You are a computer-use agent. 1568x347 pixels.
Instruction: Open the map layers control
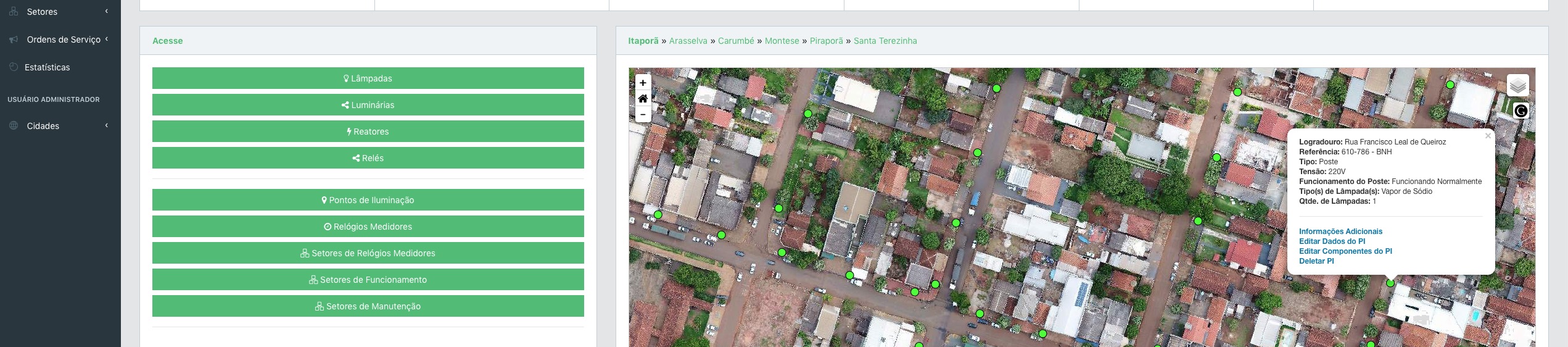point(1517,85)
